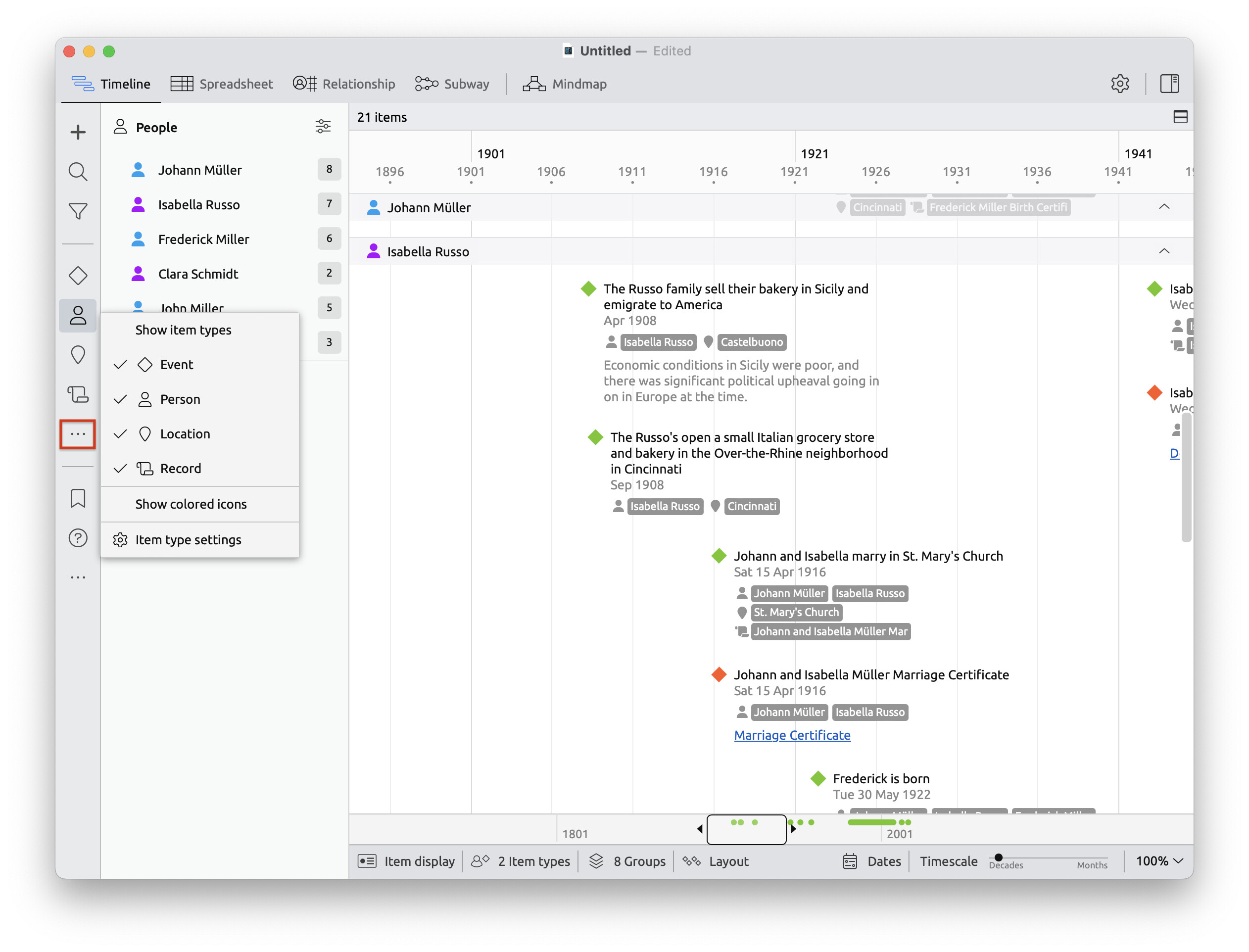Image resolution: width=1249 pixels, height=952 pixels.
Task: Click the St. Mary's Church location tag
Action: 796,612
